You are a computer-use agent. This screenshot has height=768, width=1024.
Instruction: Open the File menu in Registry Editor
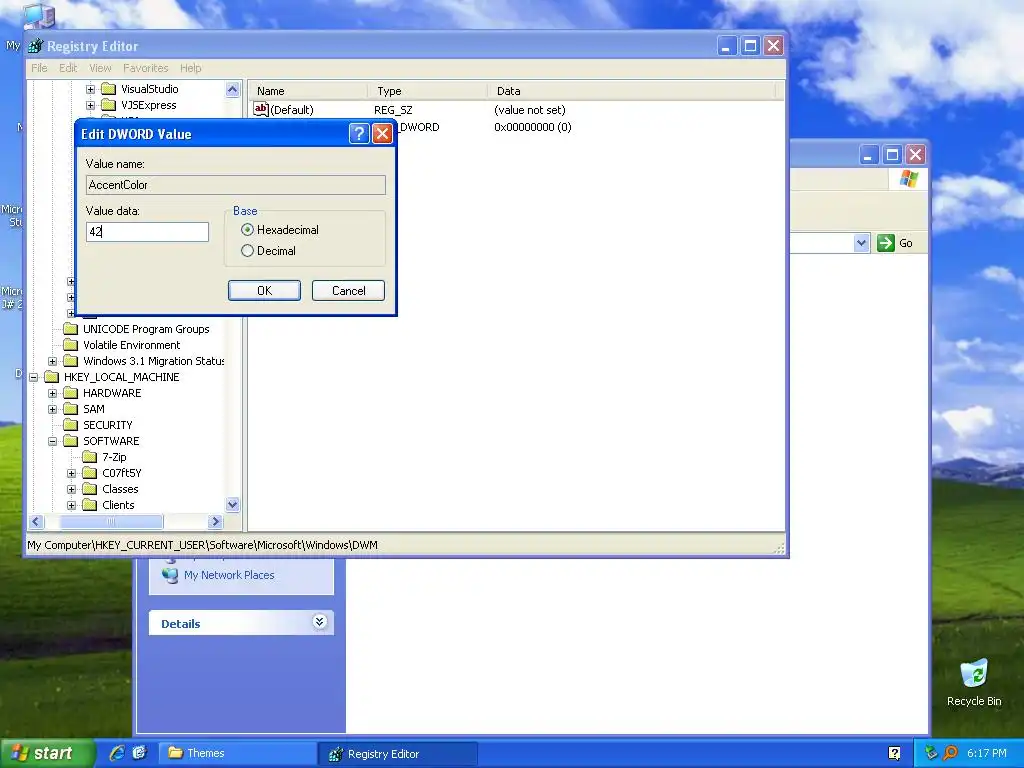click(x=39, y=68)
